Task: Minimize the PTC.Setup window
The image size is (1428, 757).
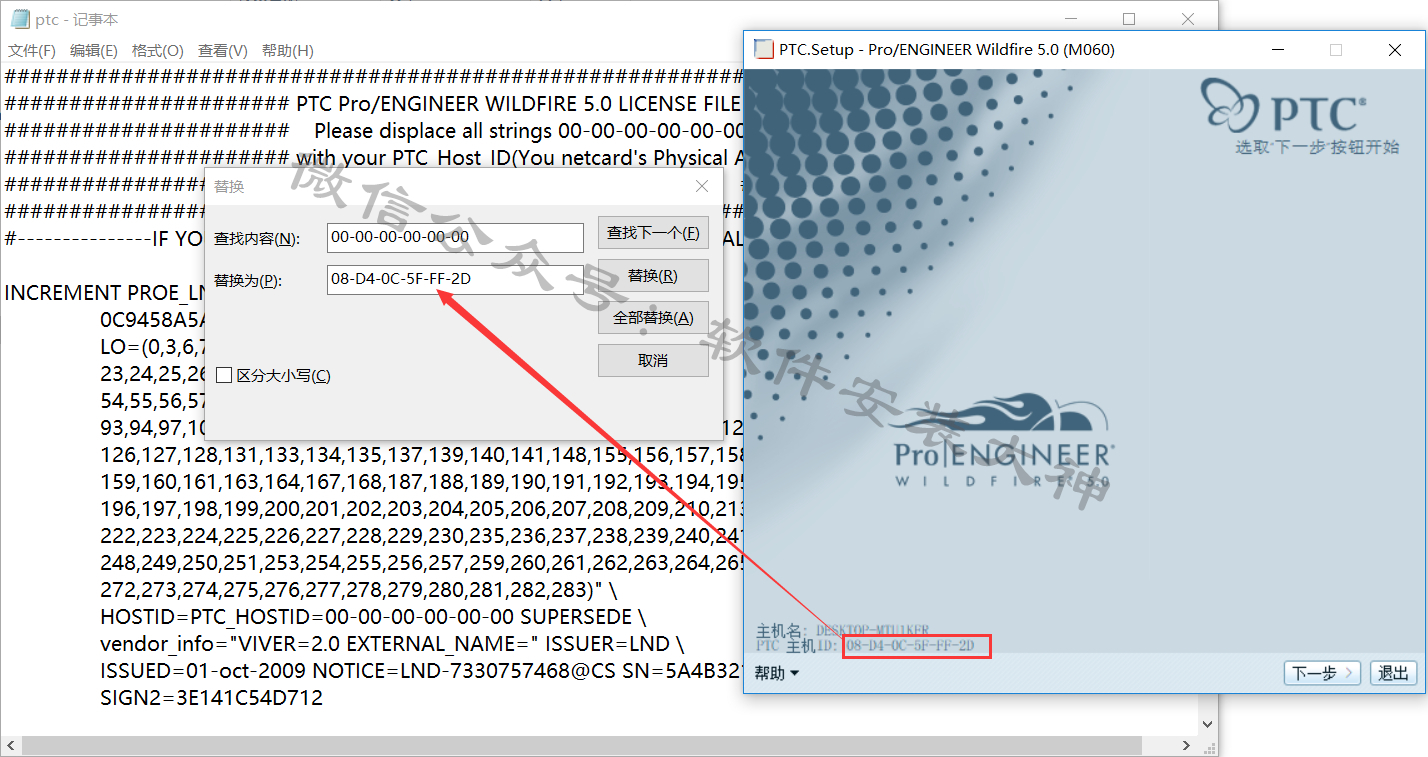Action: [1278, 49]
